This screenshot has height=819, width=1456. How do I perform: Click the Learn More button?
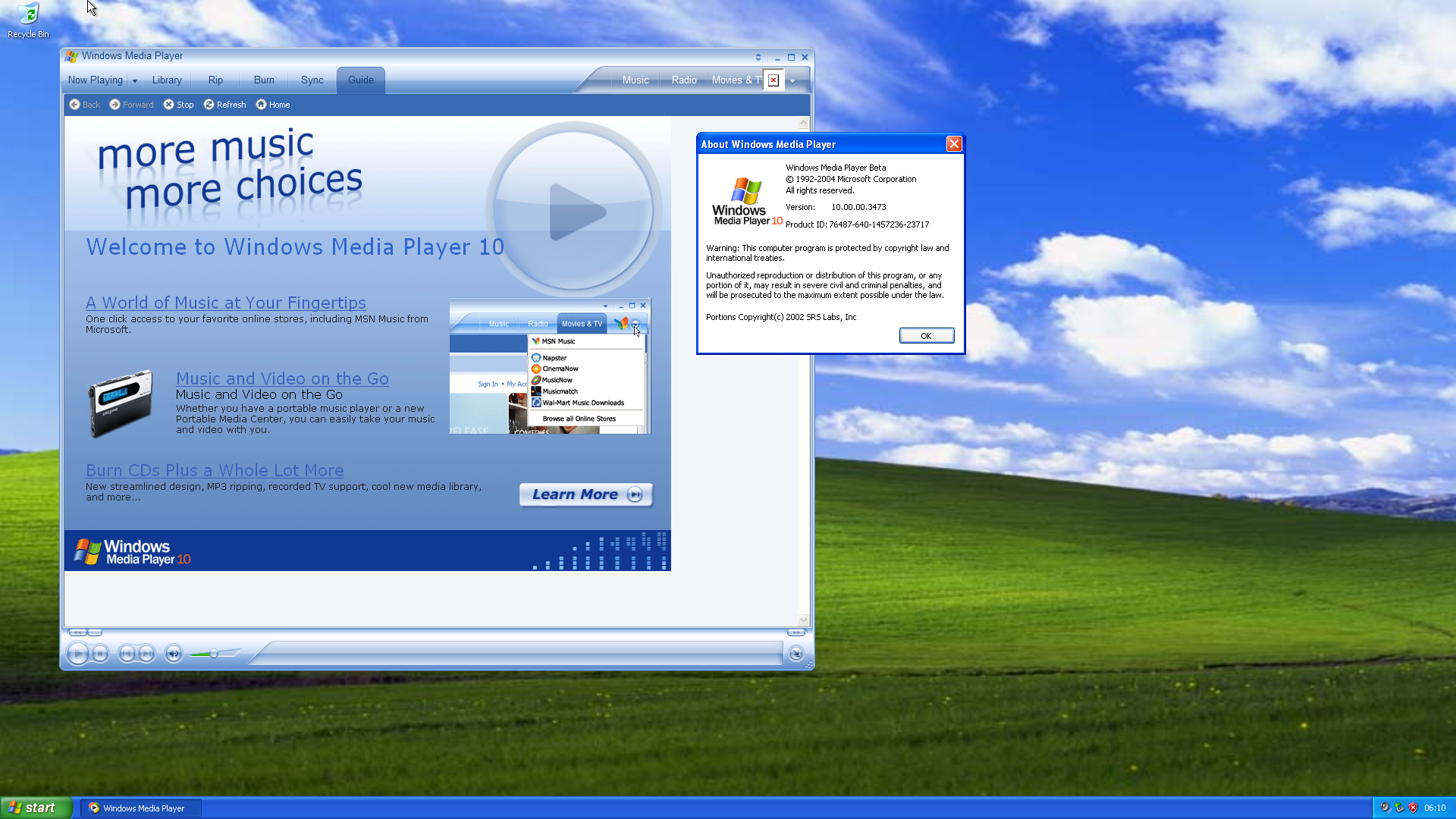click(x=586, y=494)
